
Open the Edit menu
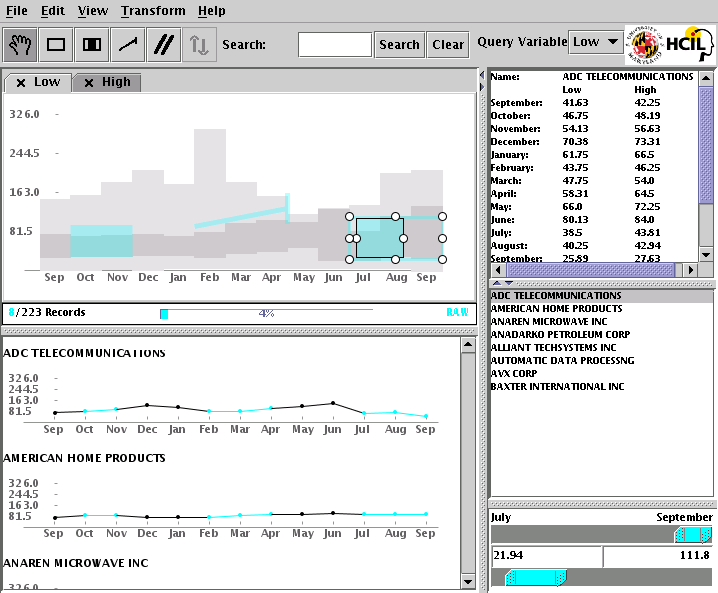coord(53,11)
